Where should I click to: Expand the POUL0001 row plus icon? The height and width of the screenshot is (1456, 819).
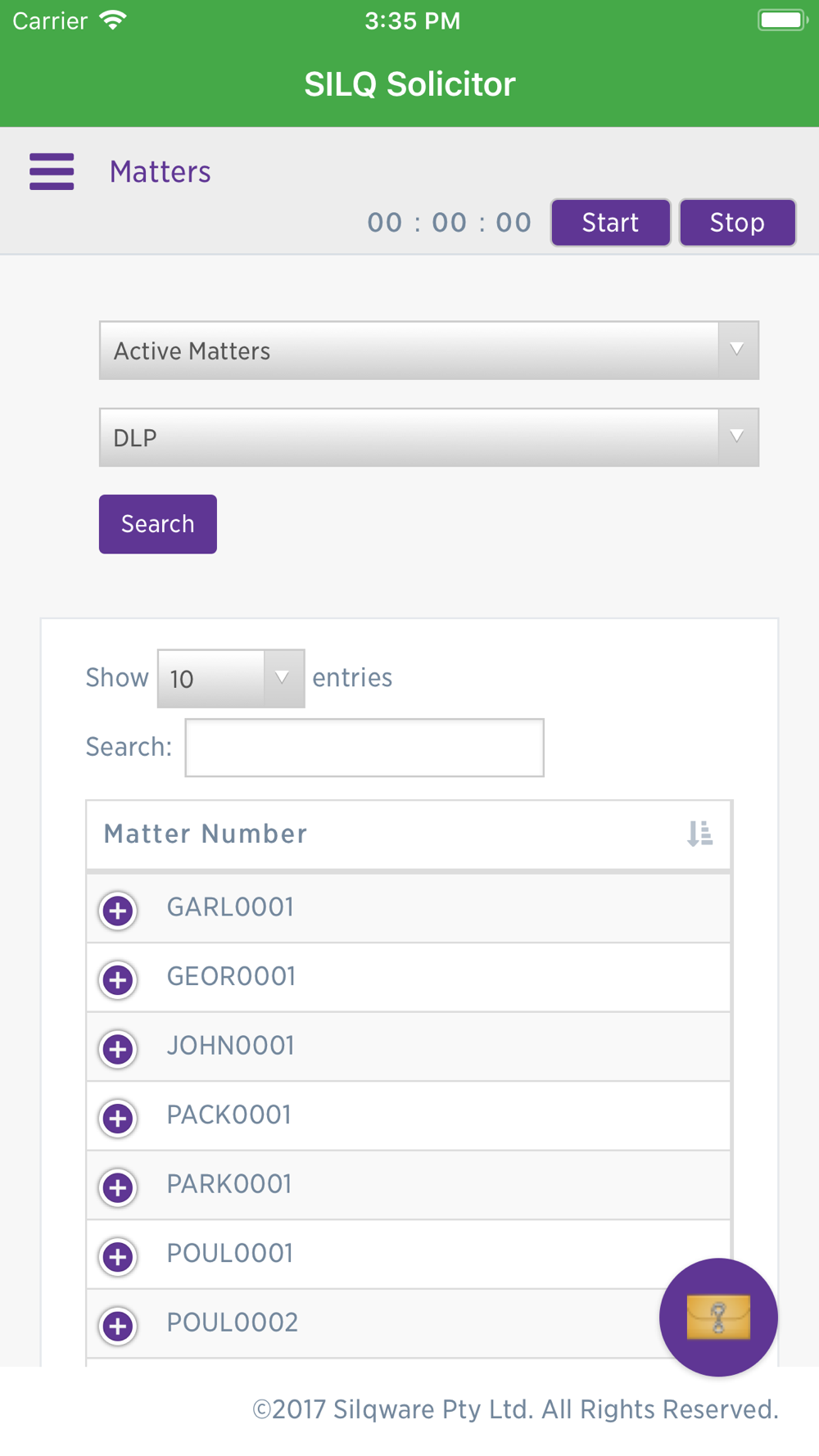coord(118,1256)
